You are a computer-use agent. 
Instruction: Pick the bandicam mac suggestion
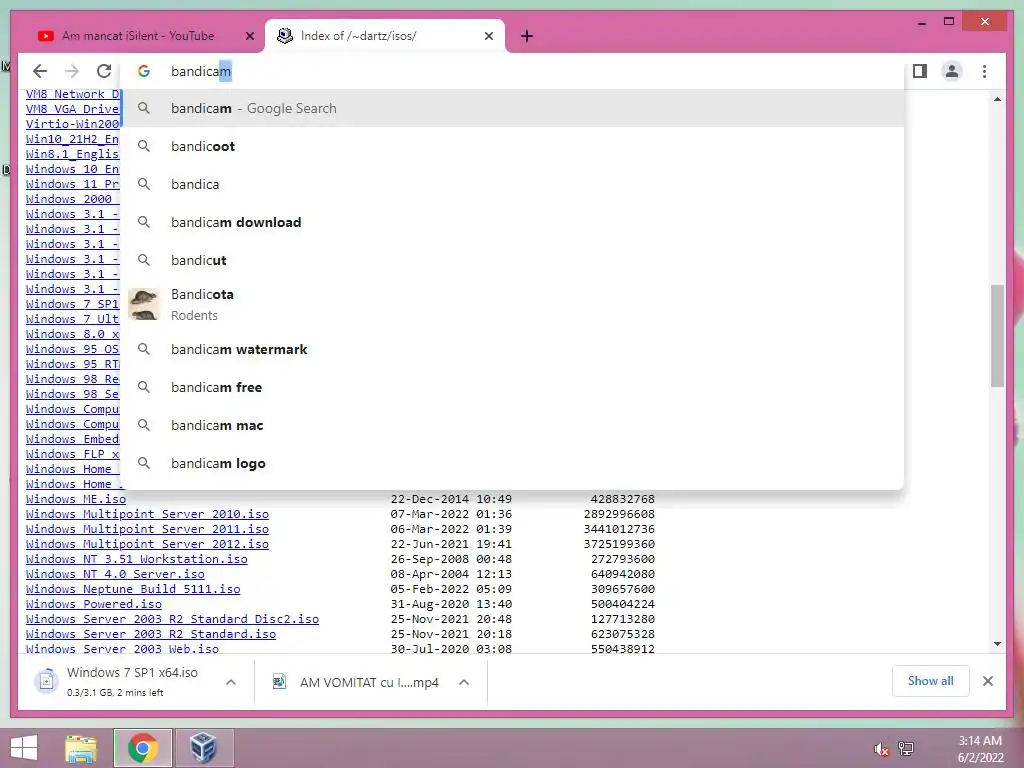[513, 425]
